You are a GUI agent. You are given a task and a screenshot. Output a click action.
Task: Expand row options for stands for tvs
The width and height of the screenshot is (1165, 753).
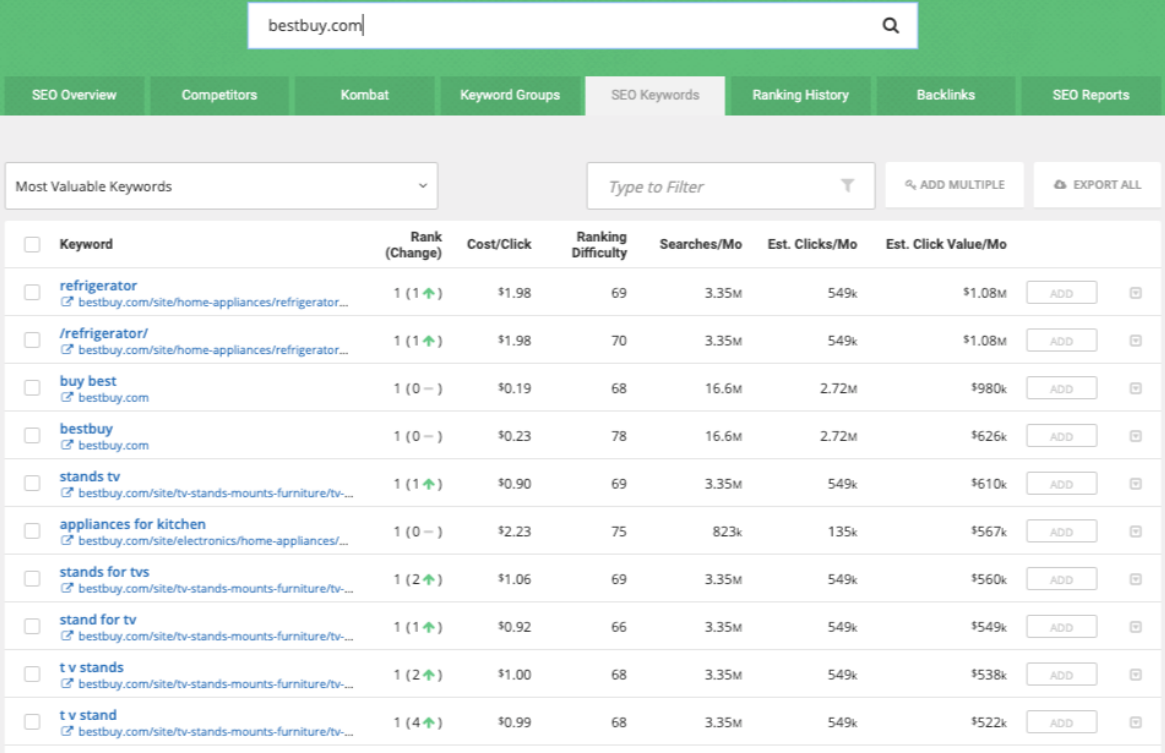click(x=1135, y=579)
